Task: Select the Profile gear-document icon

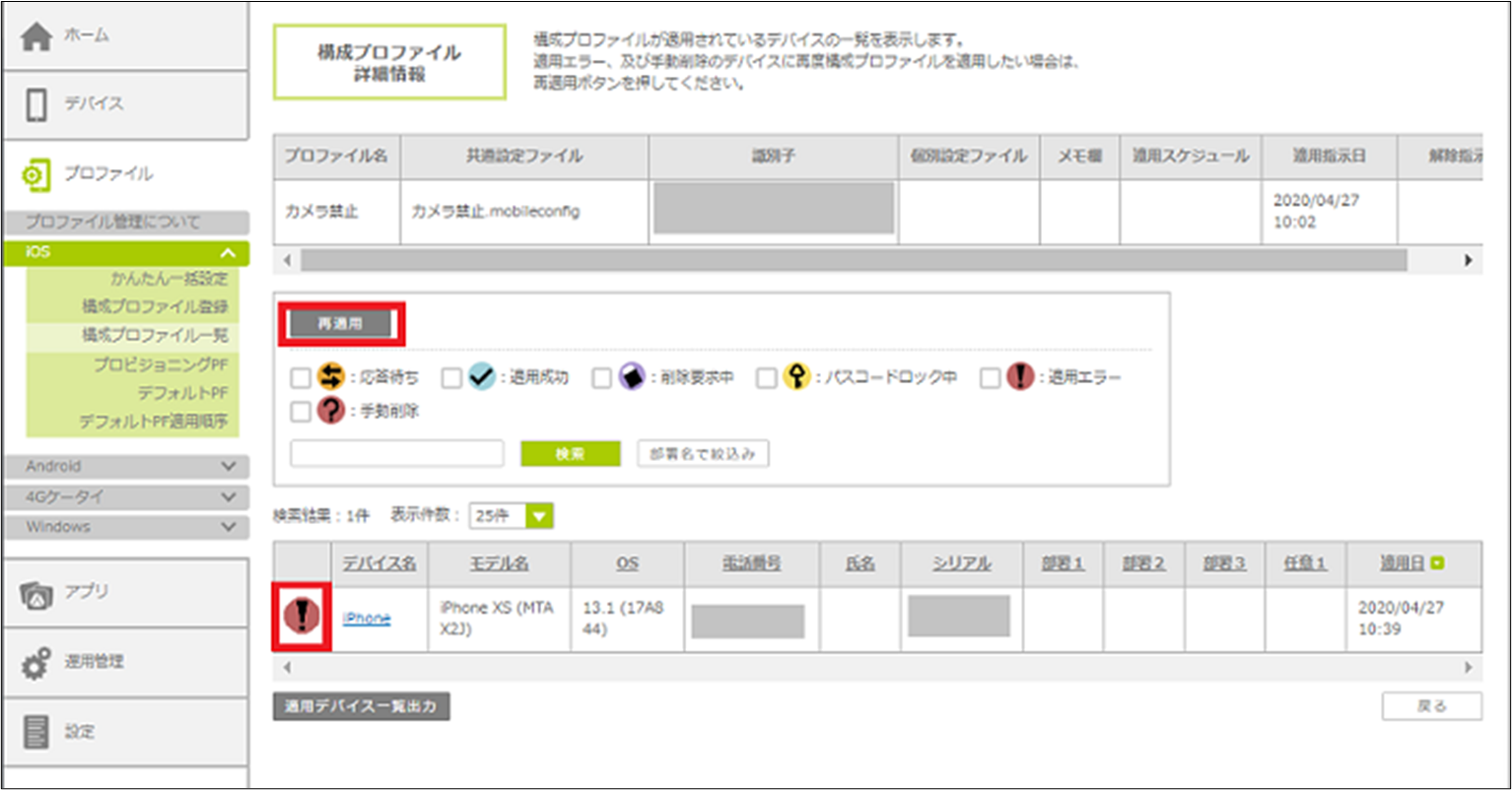Action: pyautogui.click(x=36, y=175)
